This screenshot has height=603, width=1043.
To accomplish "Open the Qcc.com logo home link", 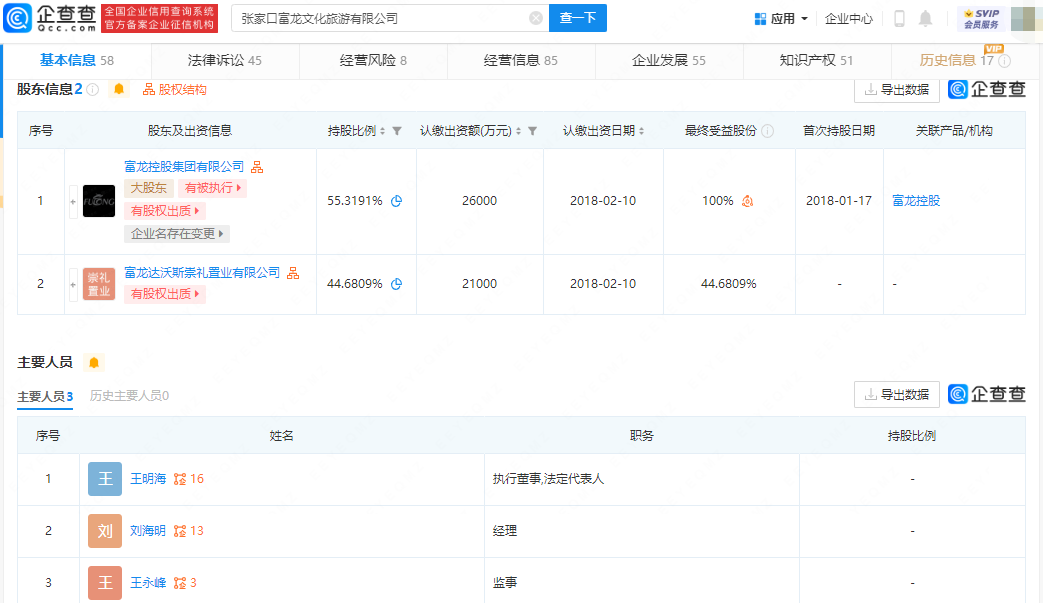I will [50, 18].
